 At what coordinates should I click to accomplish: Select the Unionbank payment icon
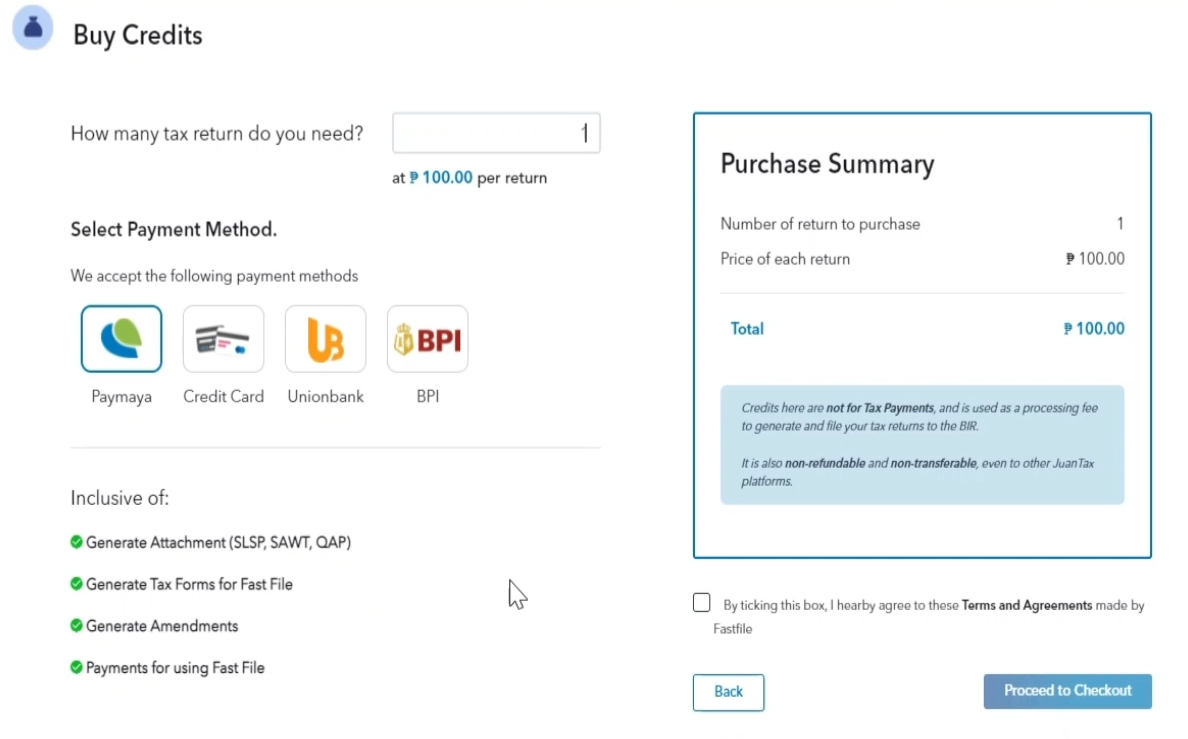click(325, 339)
